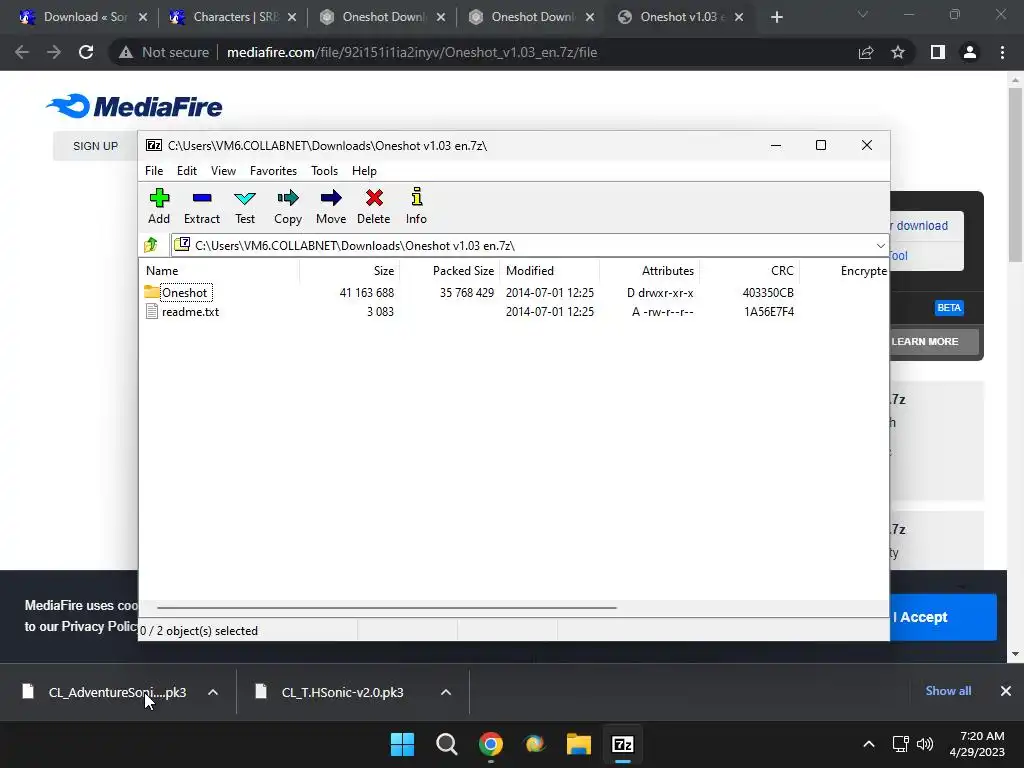Screen dimensions: 1024x768
Task: Open File Explorer from the taskbar
Action: pos(579,744)
